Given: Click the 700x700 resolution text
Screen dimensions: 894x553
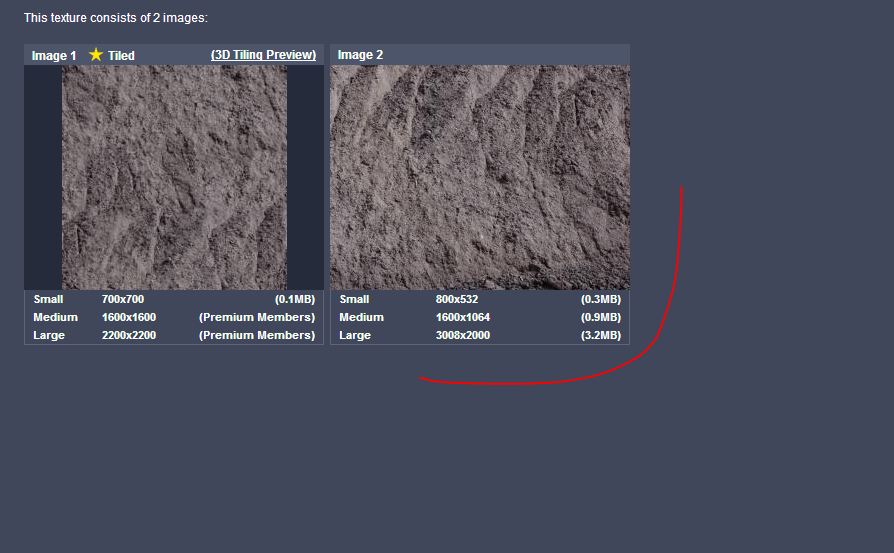Looking at the screenshot, I should [x=123, y=299].
